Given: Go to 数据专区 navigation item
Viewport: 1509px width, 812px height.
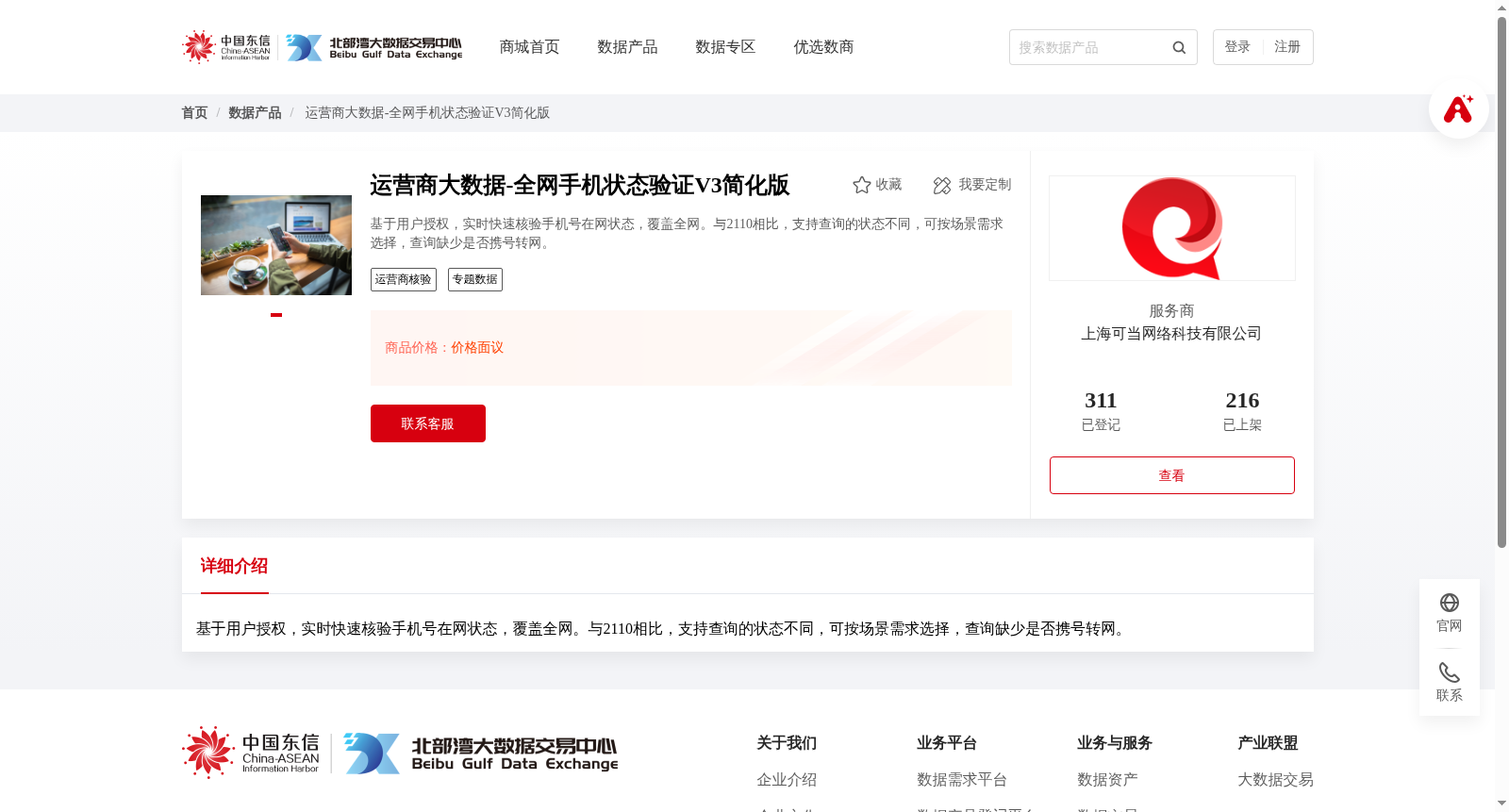Looking at the screenshot, I should tap(725, 47).
